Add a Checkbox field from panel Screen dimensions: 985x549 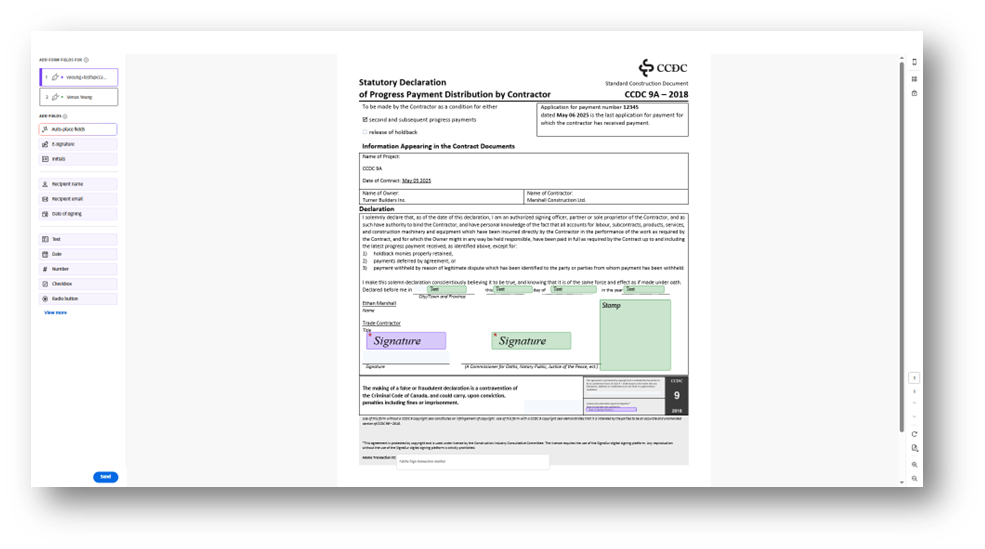coord(78,284)
